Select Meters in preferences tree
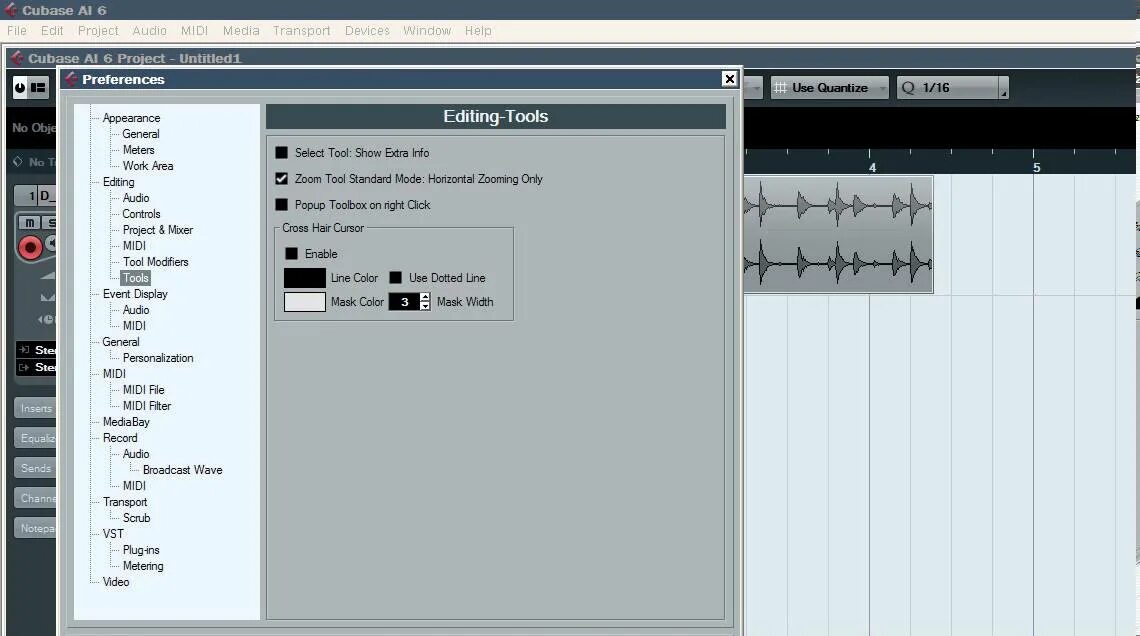 (x=138, y=150)
